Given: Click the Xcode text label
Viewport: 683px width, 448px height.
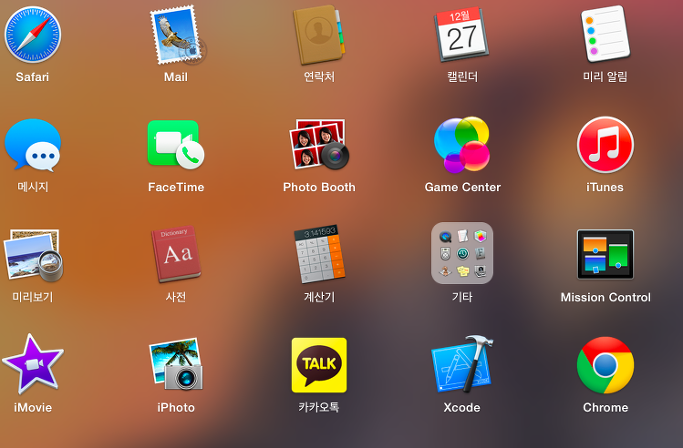Looking at the screenshot, I should 462,408.
